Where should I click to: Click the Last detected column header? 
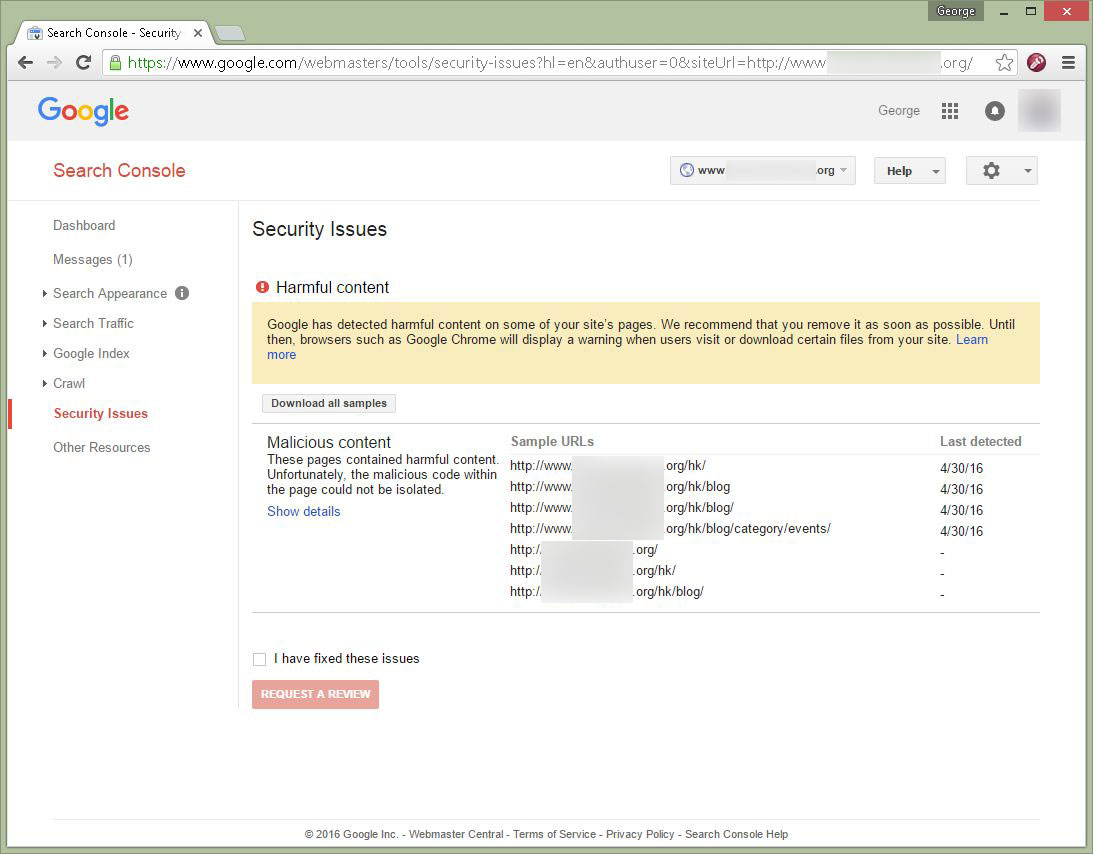[x=981, y=442]
